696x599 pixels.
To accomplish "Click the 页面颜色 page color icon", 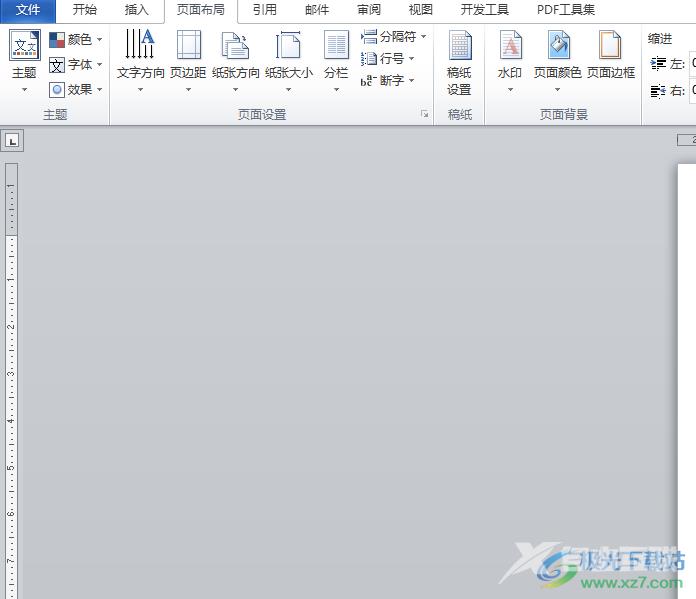I will (x=558, y=44).
